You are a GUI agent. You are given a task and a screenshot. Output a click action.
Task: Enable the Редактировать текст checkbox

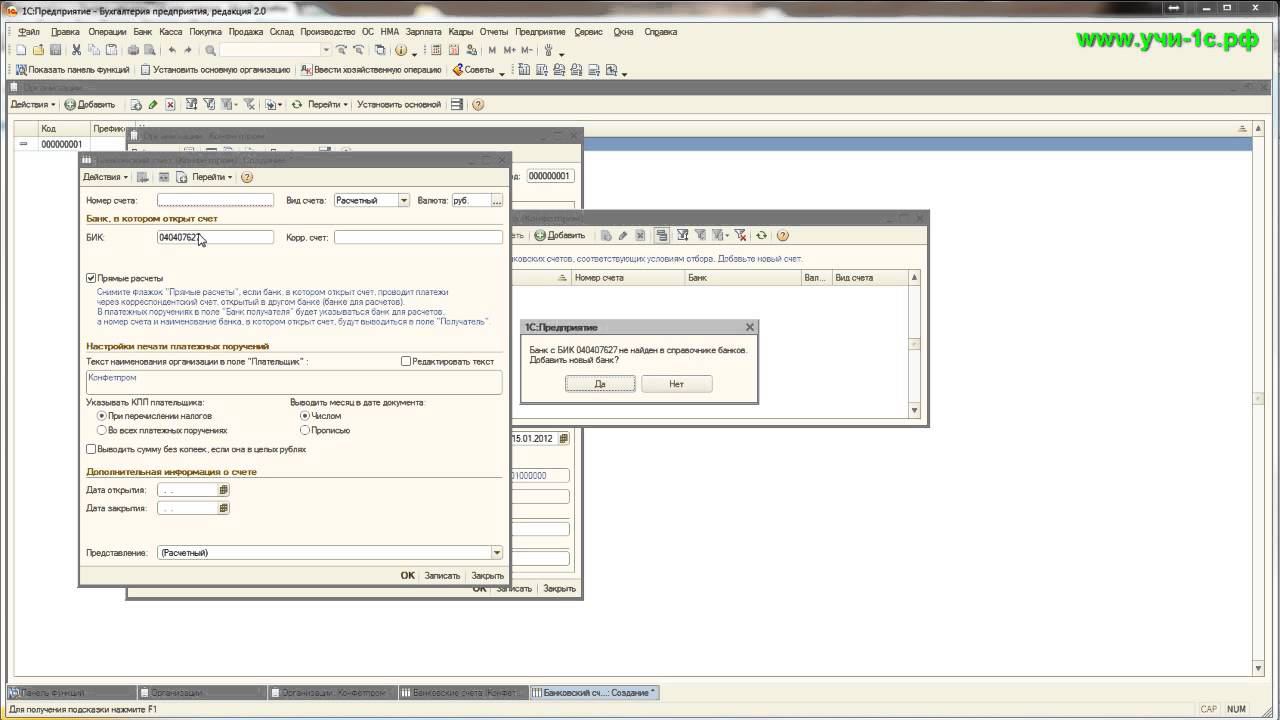pos(406,361)
